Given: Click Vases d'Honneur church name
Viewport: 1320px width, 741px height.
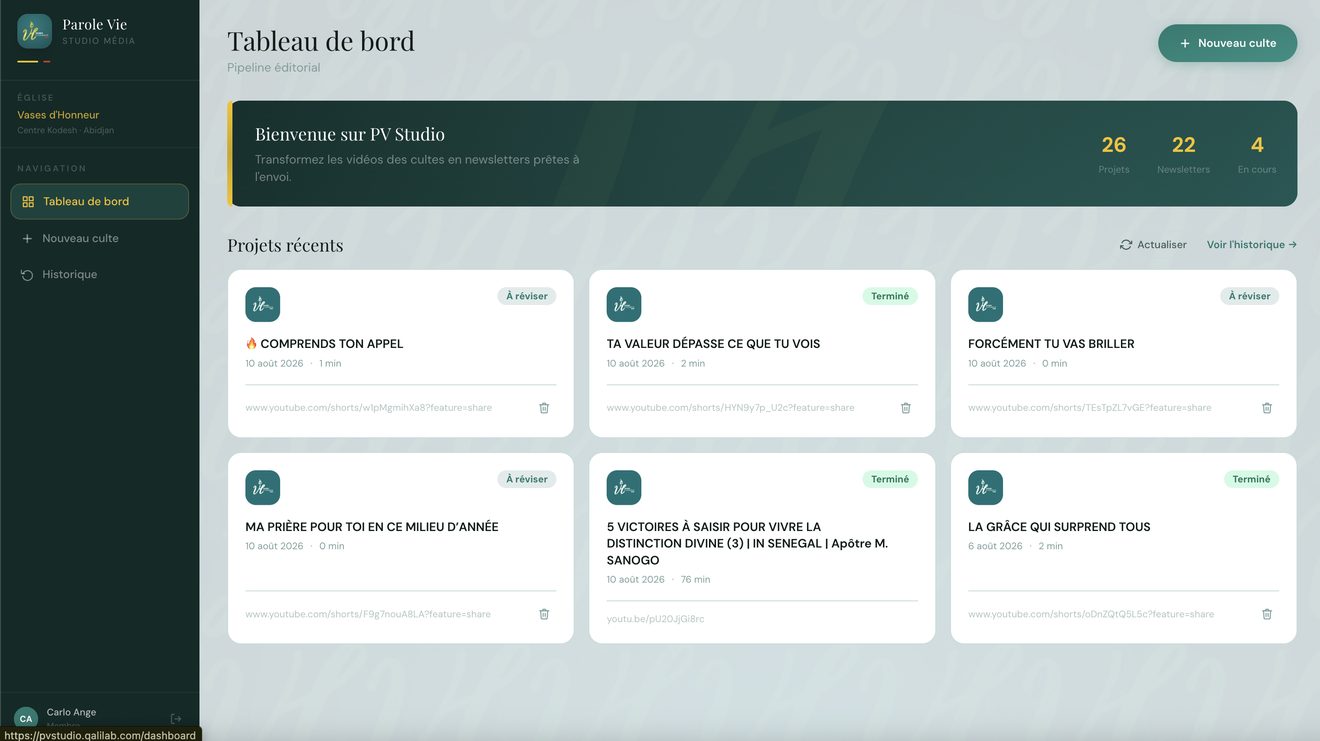Looking at the screenshot, I should pos(58,115).
